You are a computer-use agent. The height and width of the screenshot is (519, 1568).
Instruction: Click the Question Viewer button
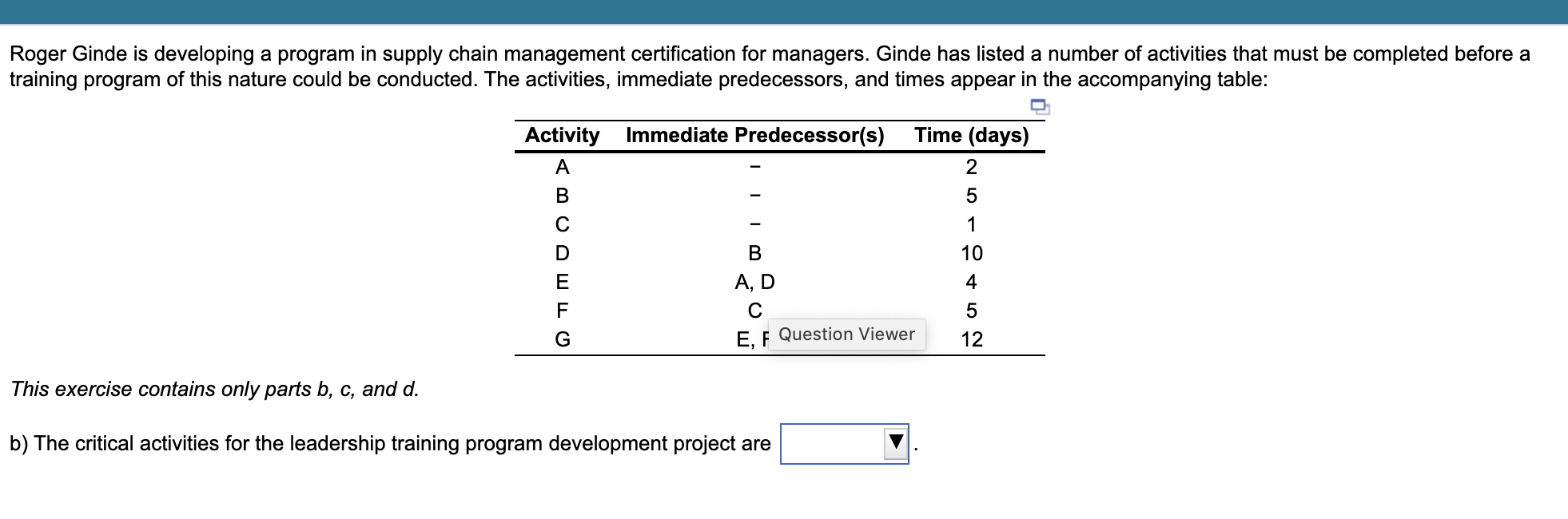(x=846, y=334)
